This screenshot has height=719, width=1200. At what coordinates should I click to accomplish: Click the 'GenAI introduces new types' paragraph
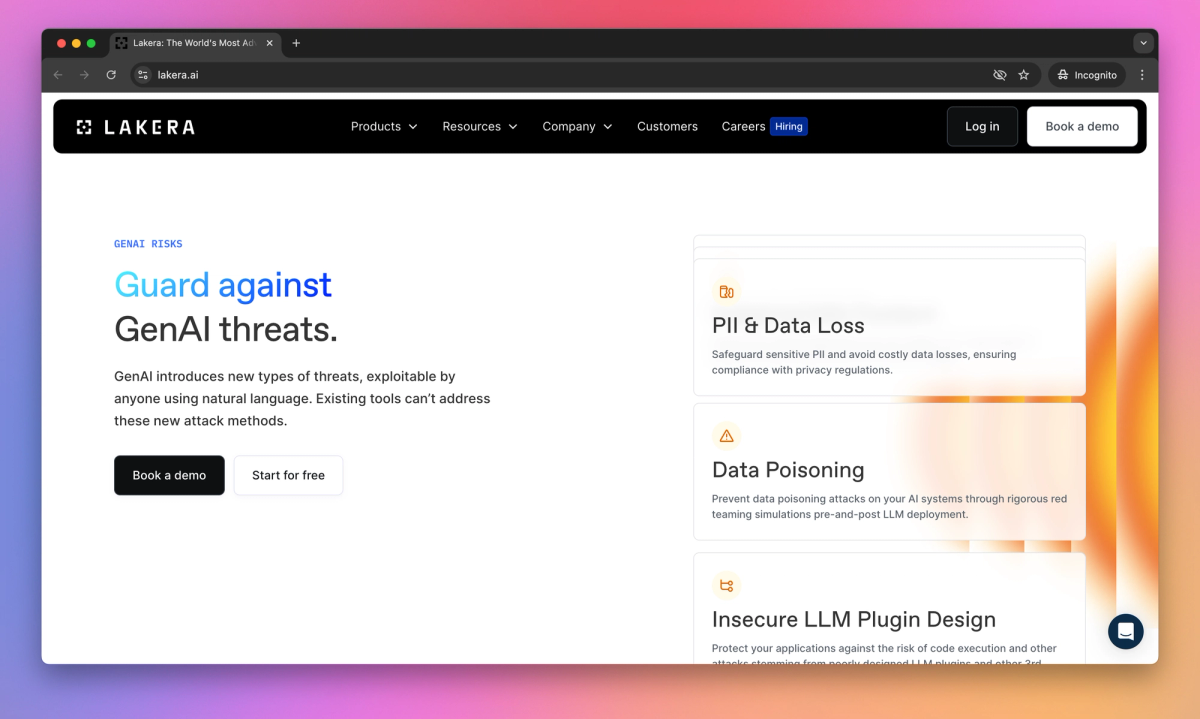302,399
